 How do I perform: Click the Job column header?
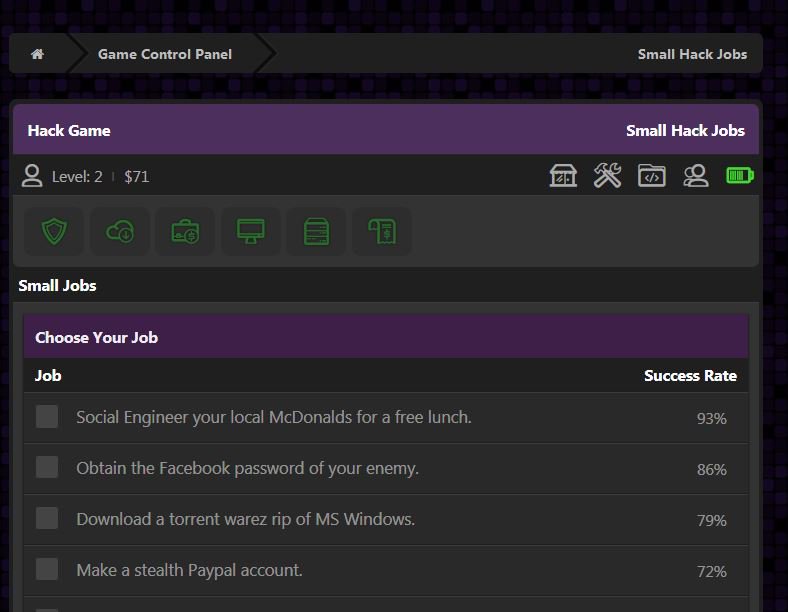(48, 376)
